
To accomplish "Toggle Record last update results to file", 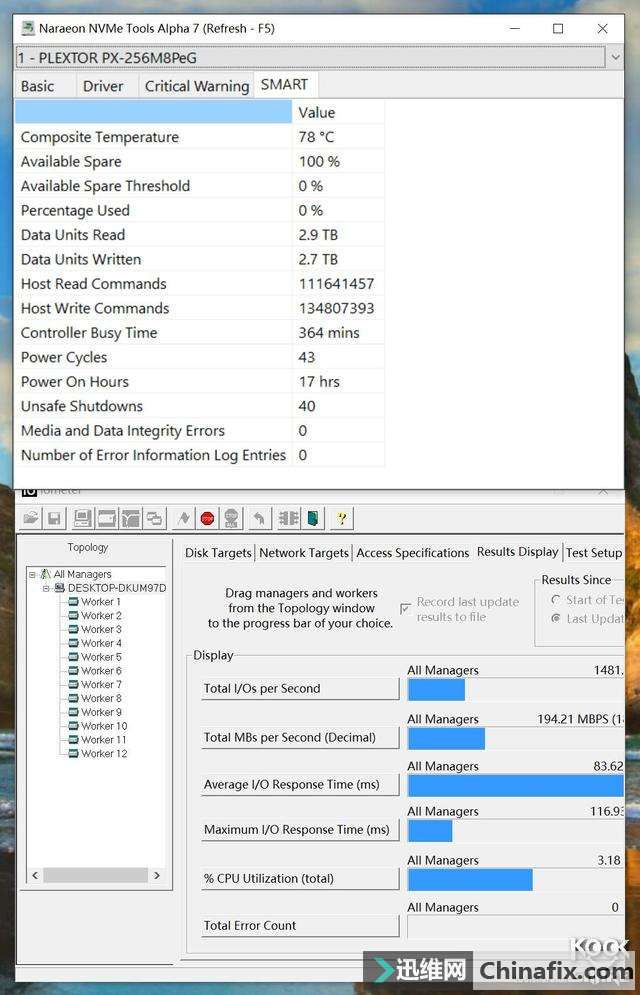I will point(405,609).
